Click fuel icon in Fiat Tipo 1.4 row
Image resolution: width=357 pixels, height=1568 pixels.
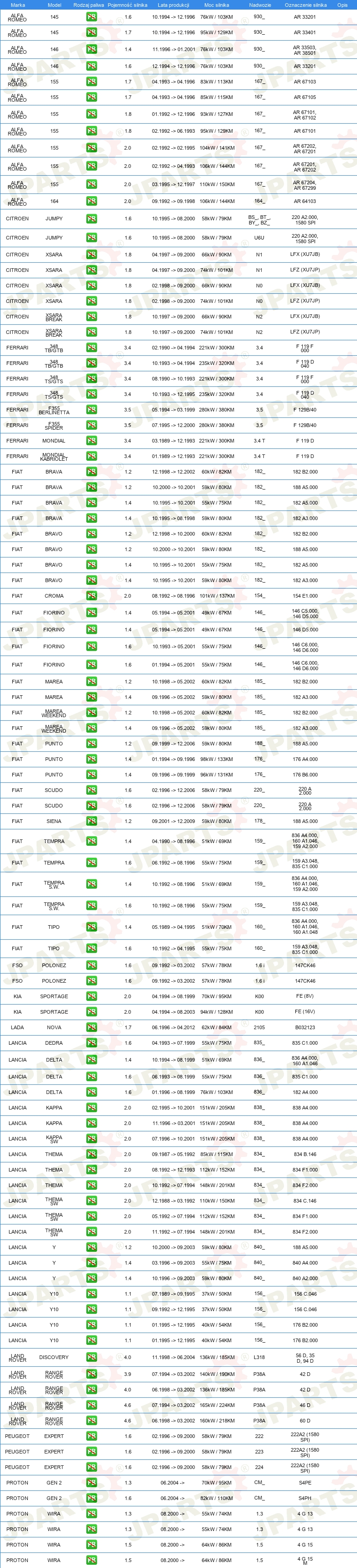click(x=91, y=927)
